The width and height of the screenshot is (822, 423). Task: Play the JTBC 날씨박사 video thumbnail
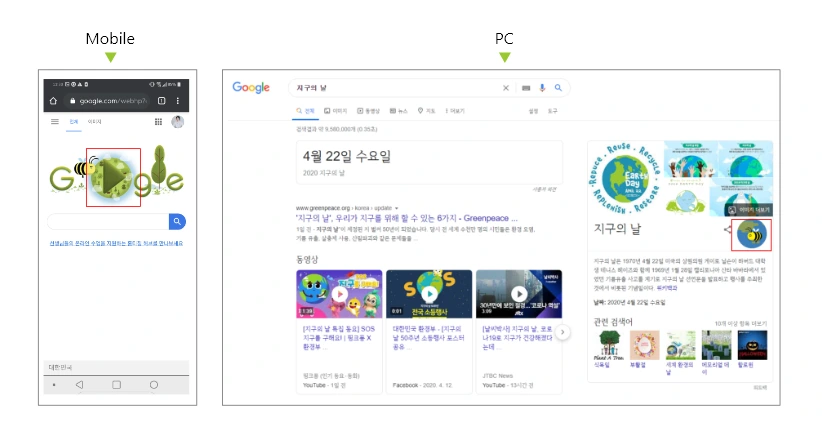pyautogui.click(x=519, y=294)
